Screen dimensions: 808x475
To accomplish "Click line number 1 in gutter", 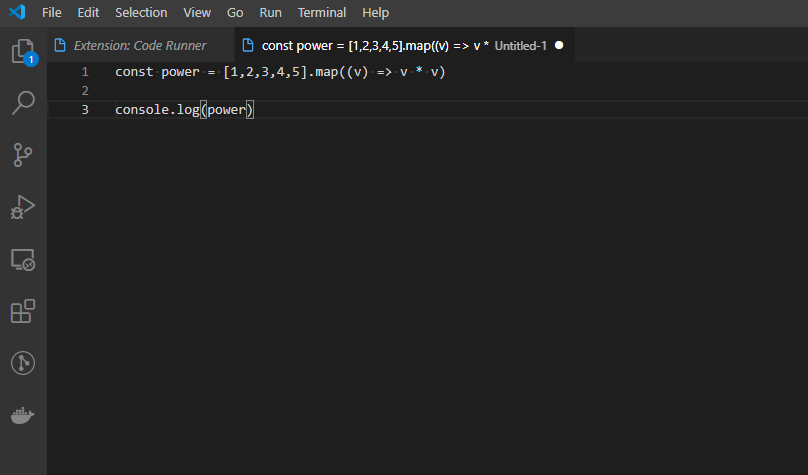I will point(85,72).
